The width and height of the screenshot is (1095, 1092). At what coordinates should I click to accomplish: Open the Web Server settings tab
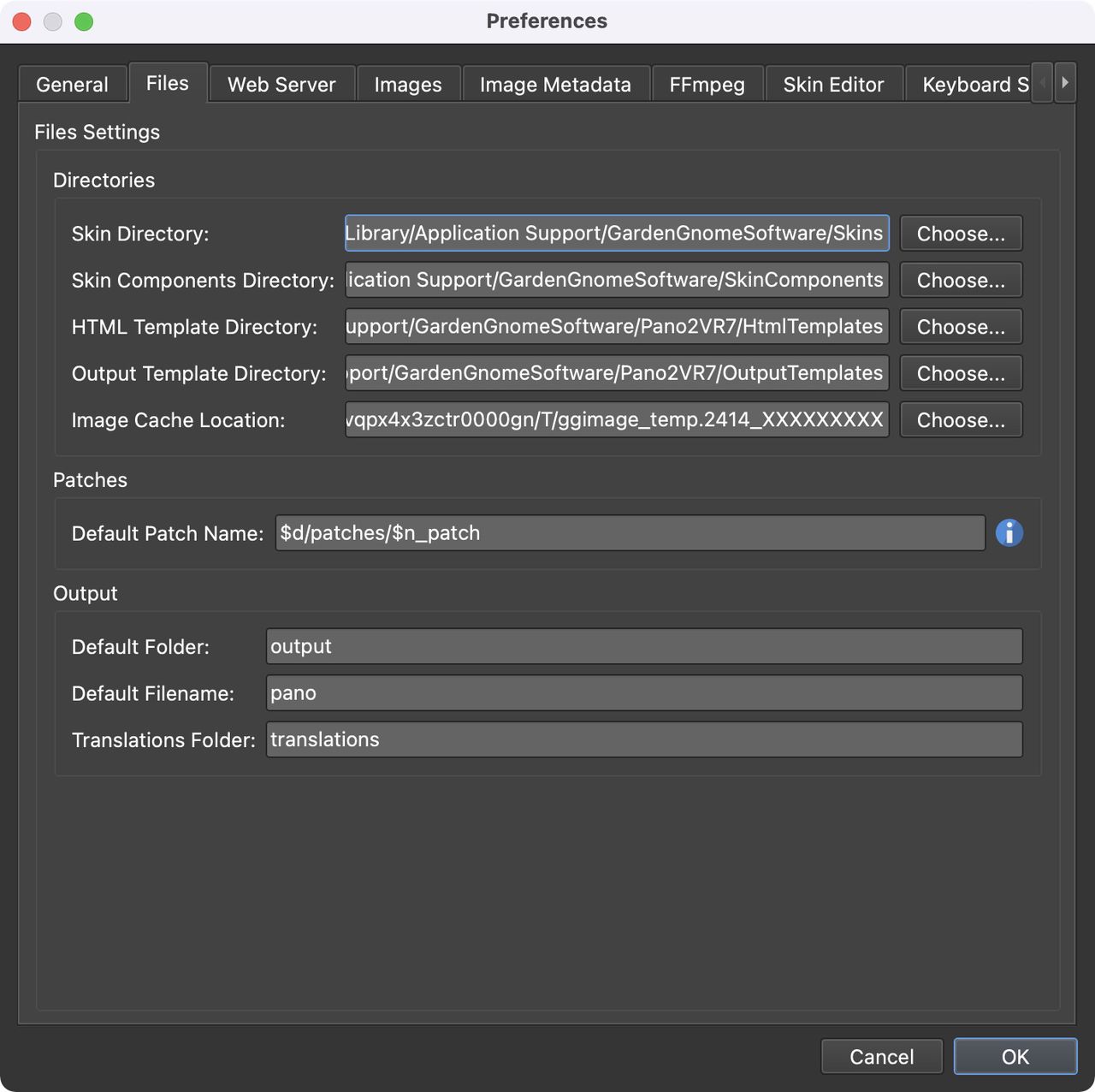281,84
